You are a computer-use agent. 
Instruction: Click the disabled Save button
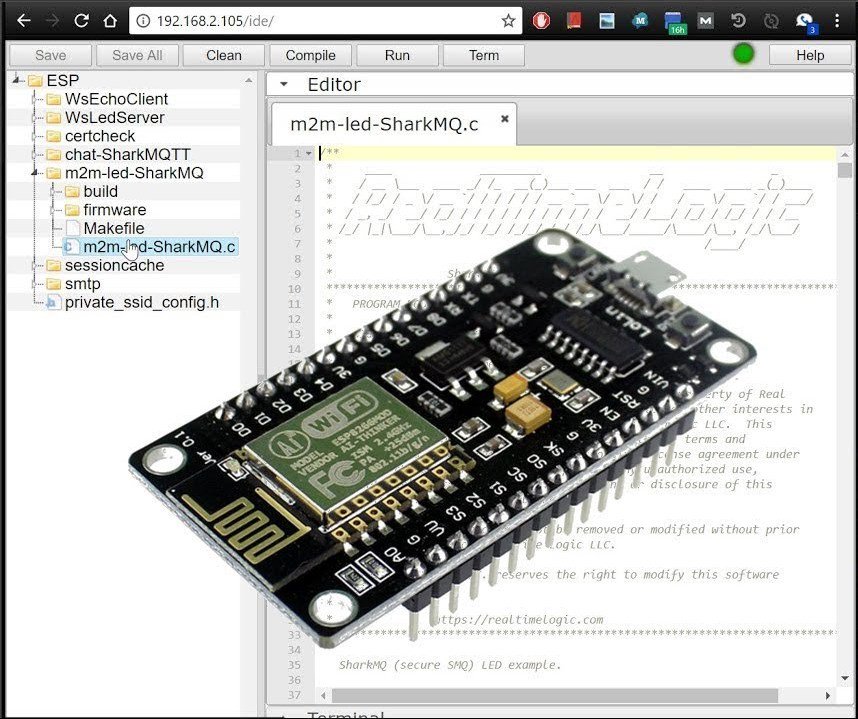pyautogui.click(x=50, y=55)
